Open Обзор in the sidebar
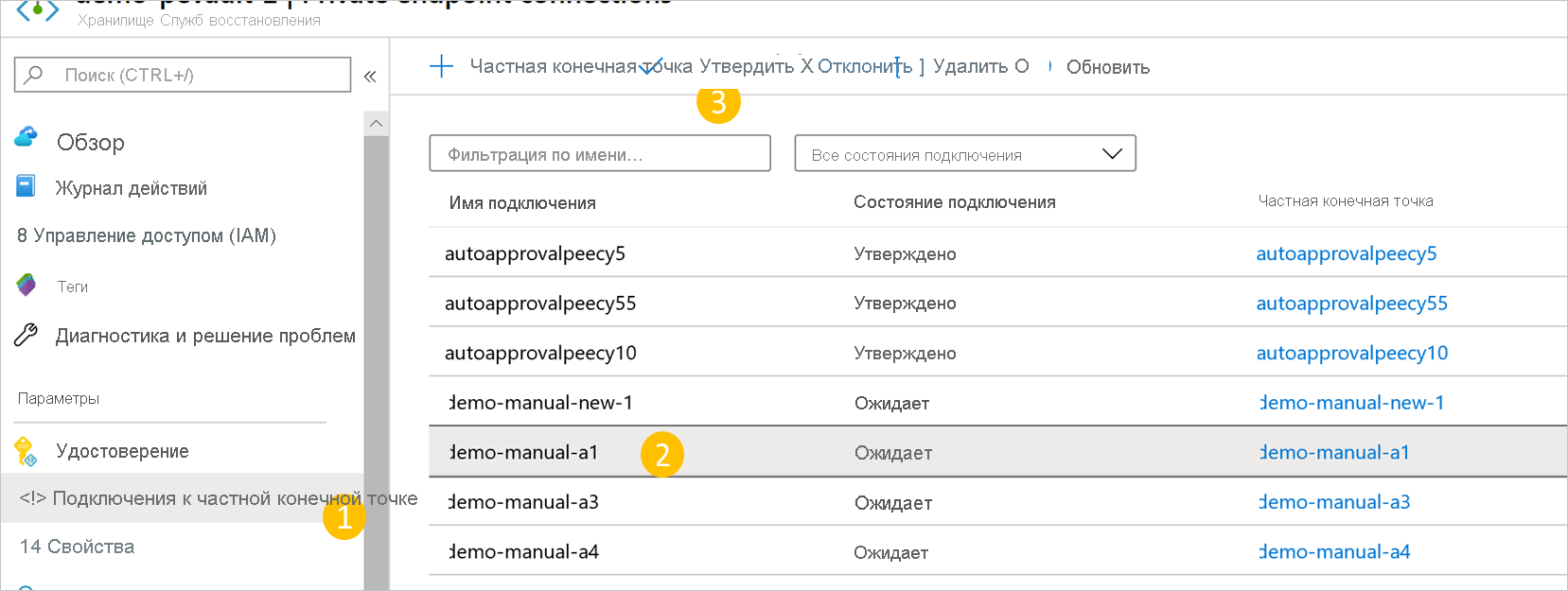Image resolution: width=1568 pixels, height=591 pixels. tap(91, 142)
